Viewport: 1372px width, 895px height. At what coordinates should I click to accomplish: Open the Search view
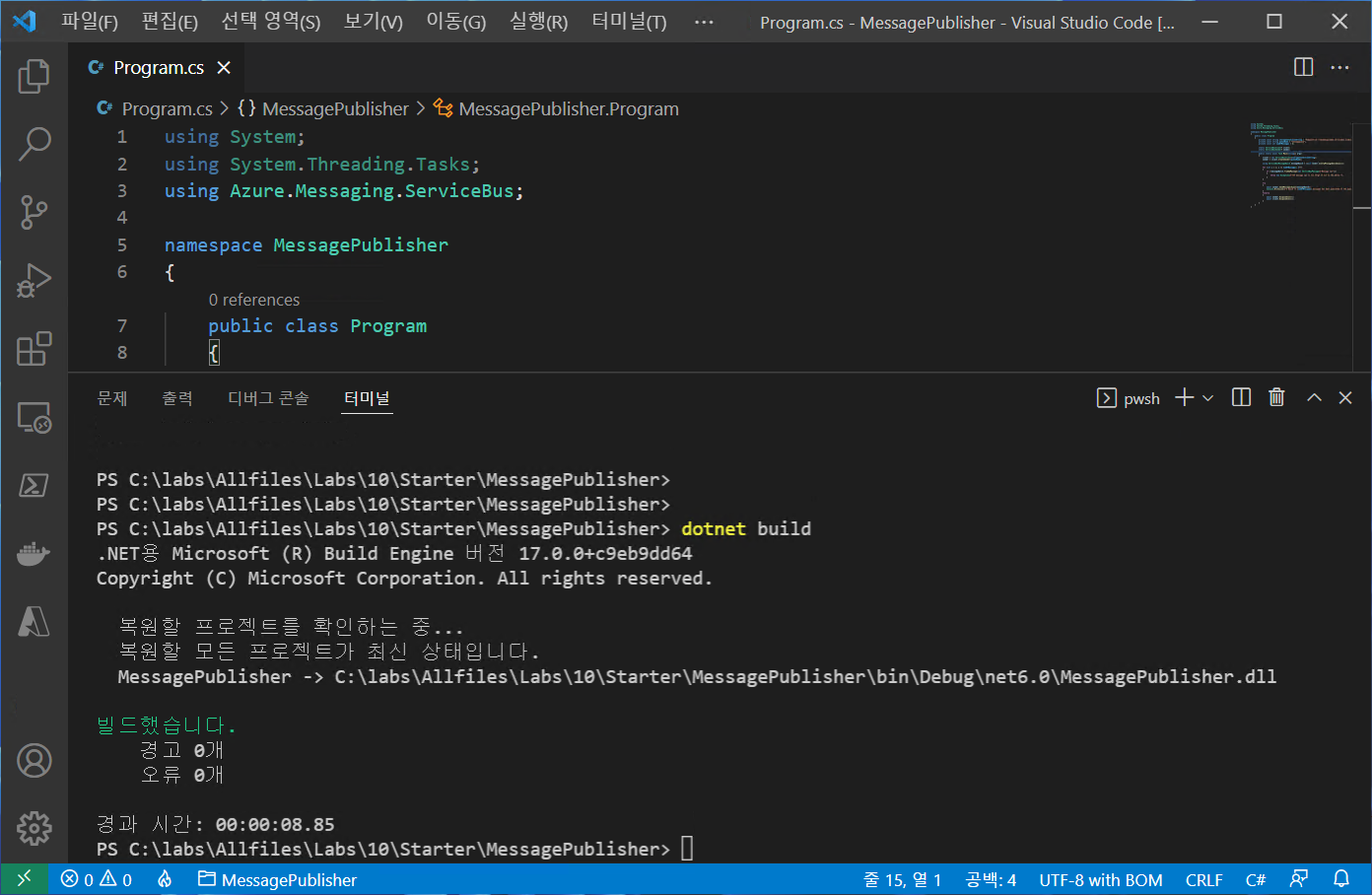pyautogui.click(x=34, y=144)
